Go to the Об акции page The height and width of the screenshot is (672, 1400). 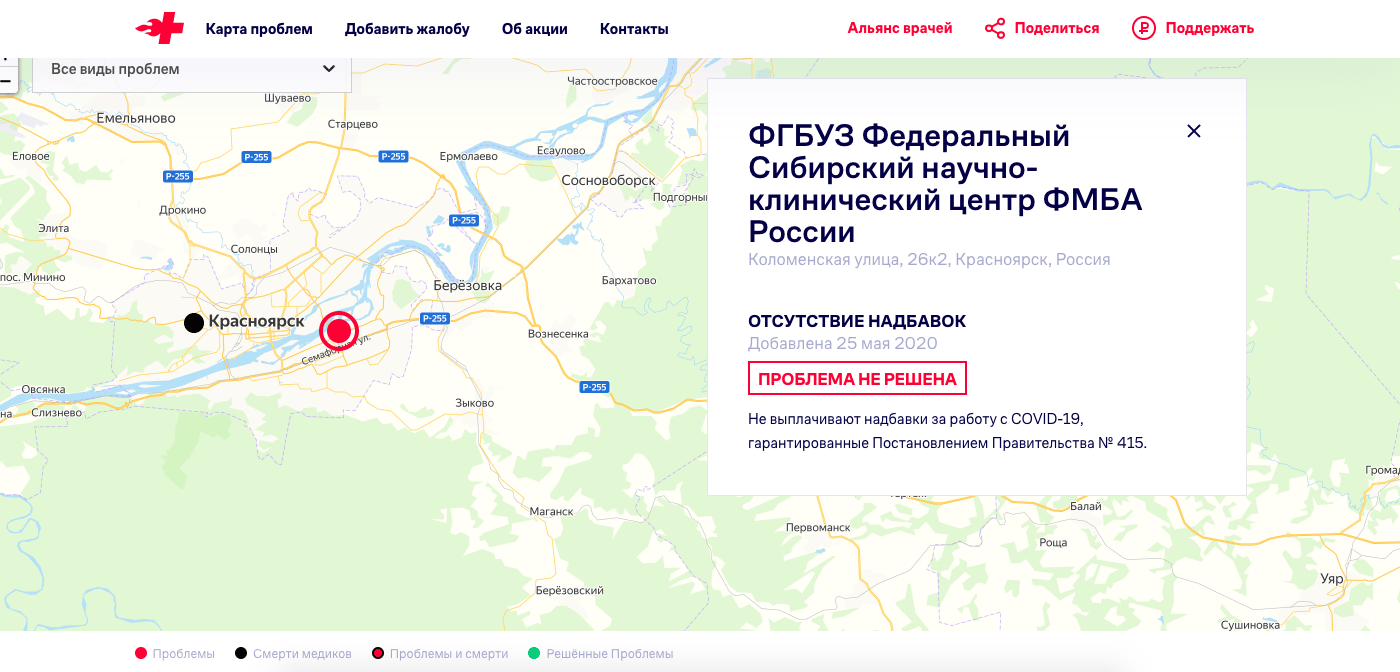(x=535, y=29)
